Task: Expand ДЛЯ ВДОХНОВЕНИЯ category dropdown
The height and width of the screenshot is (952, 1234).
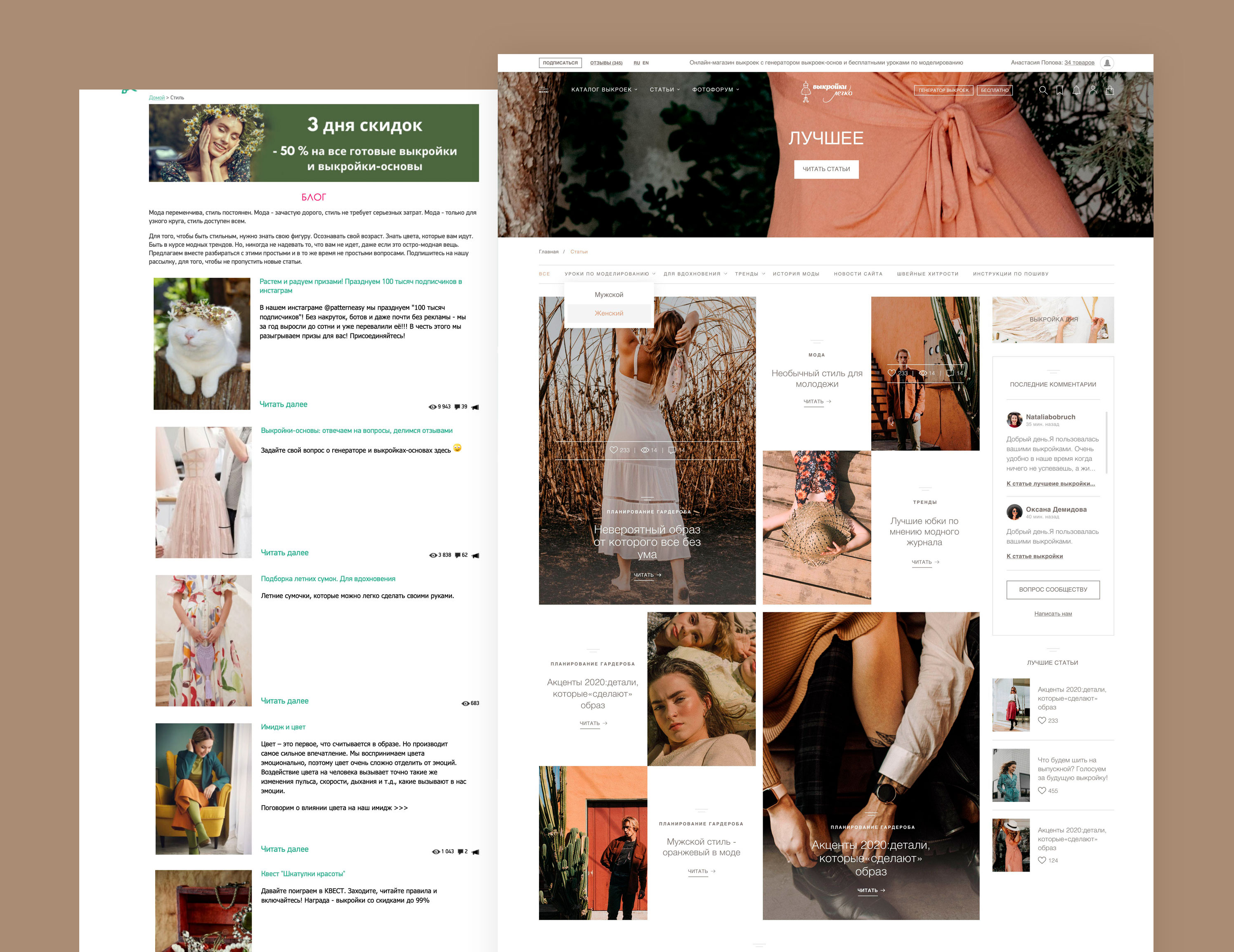Action: click(695, 274)
